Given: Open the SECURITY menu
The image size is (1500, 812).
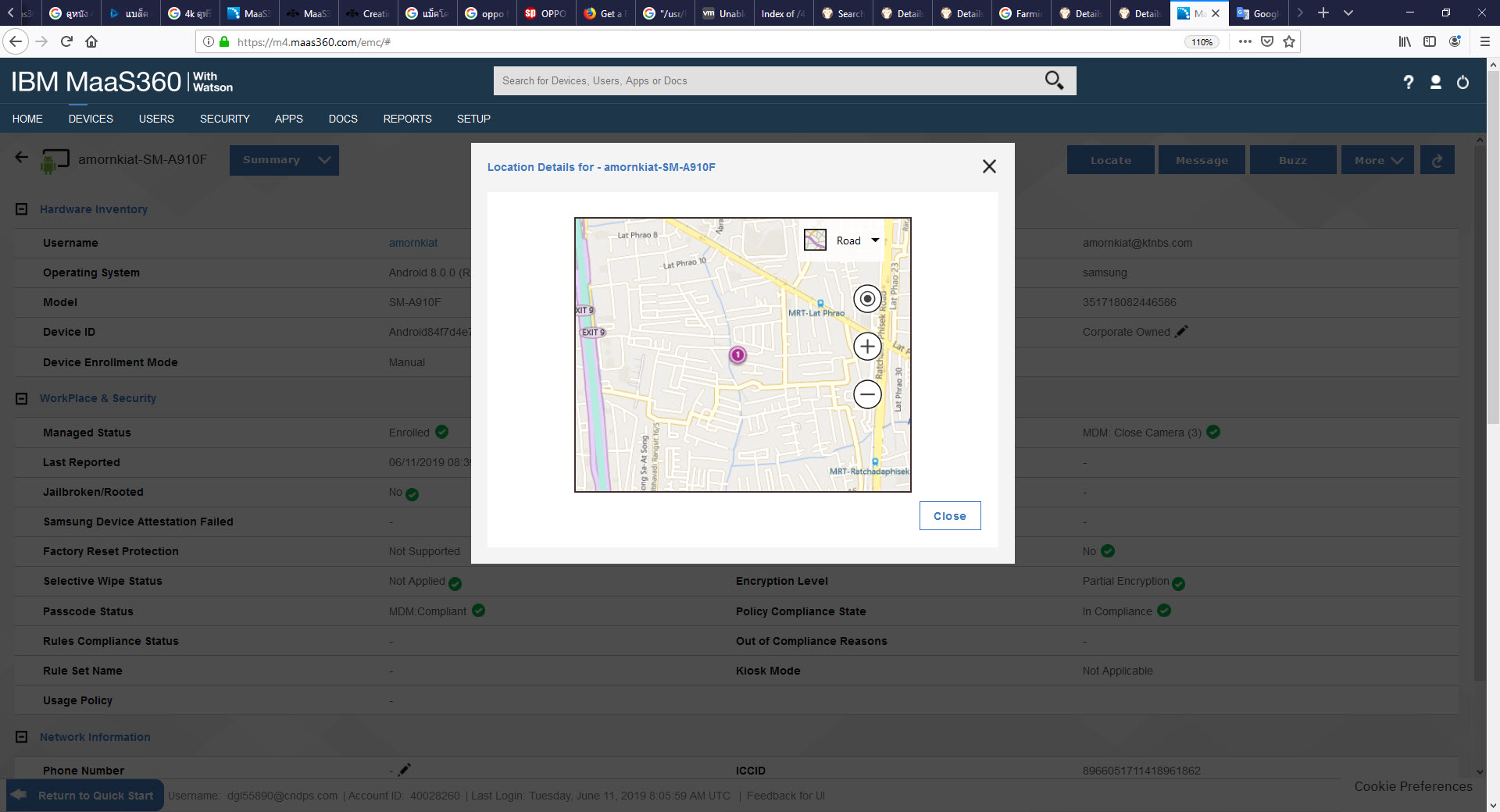Looking at the screenshot, I should [x=225, y=119].
